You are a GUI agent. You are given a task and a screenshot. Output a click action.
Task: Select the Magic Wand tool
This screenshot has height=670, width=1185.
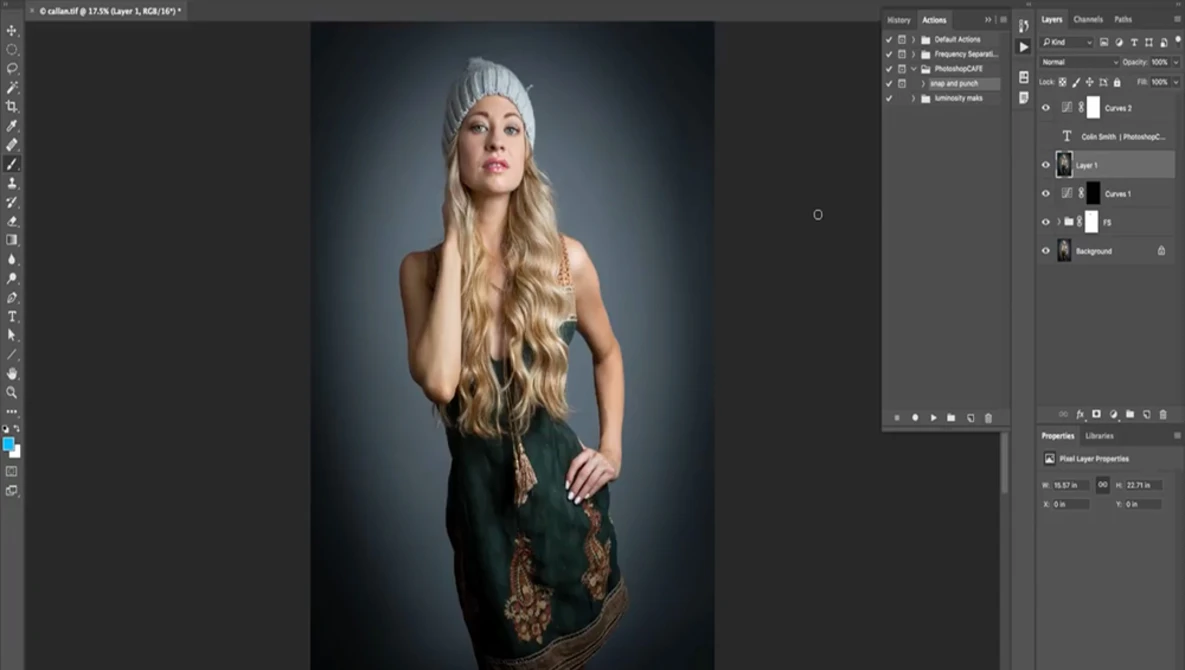pyautogui.click(x=12, y=88)
